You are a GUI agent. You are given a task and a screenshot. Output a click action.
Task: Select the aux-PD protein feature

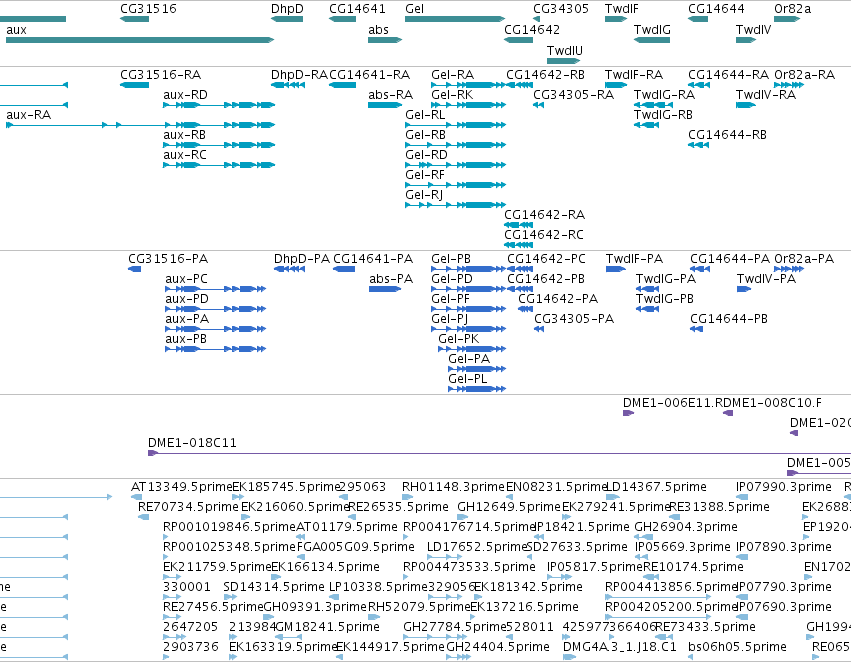215,309
